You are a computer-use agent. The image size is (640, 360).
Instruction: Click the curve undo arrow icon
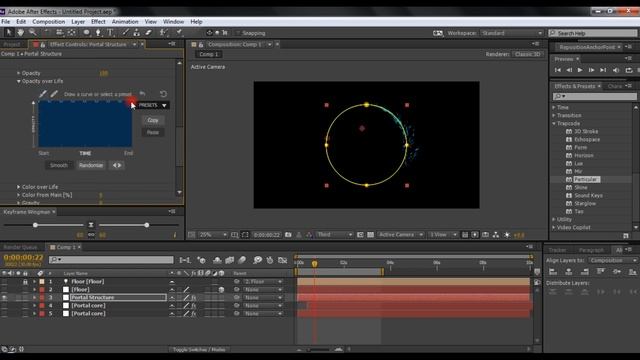[x=142, y=94]
